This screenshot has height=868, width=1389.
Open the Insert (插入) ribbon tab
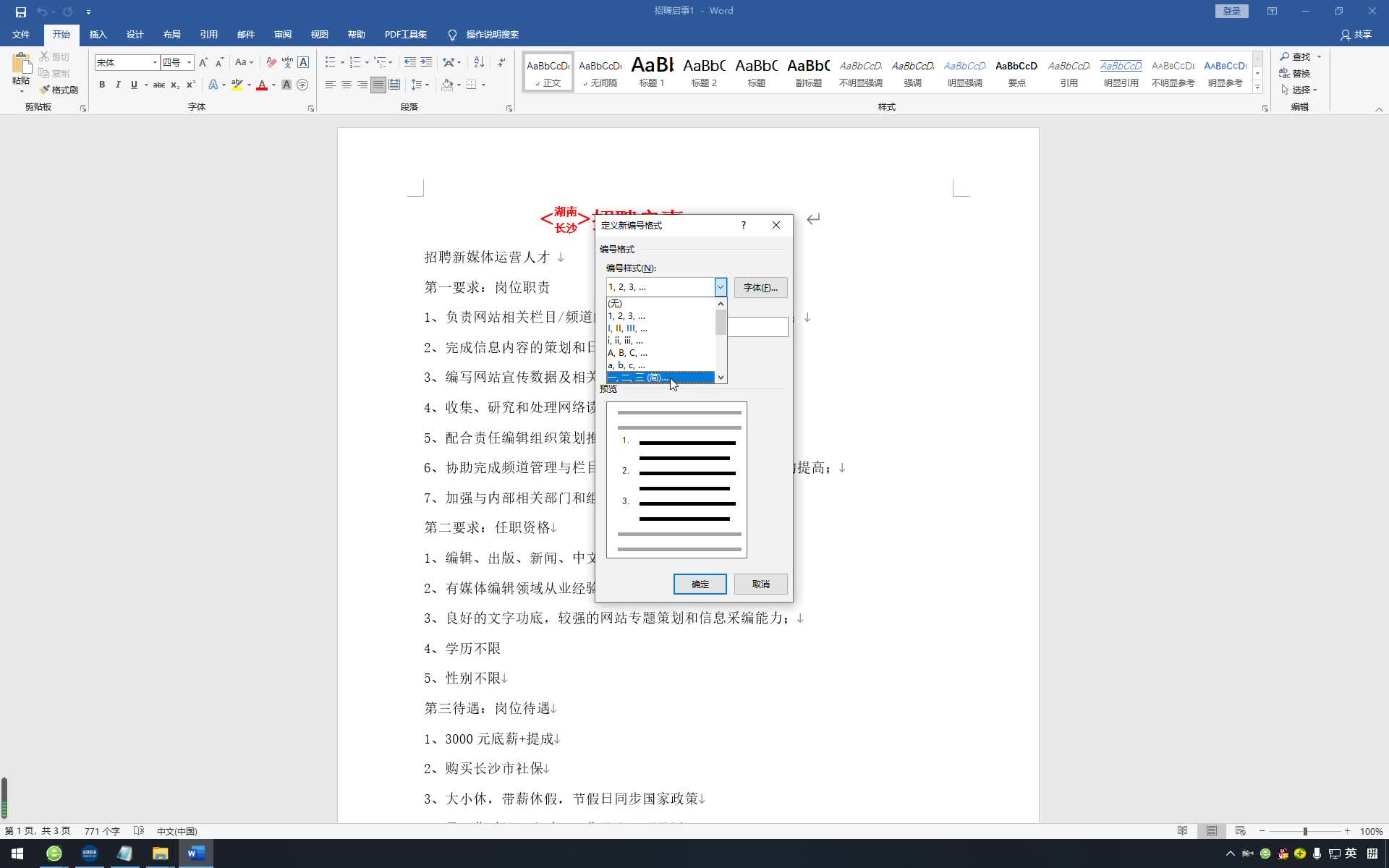(x=98, y=35)
